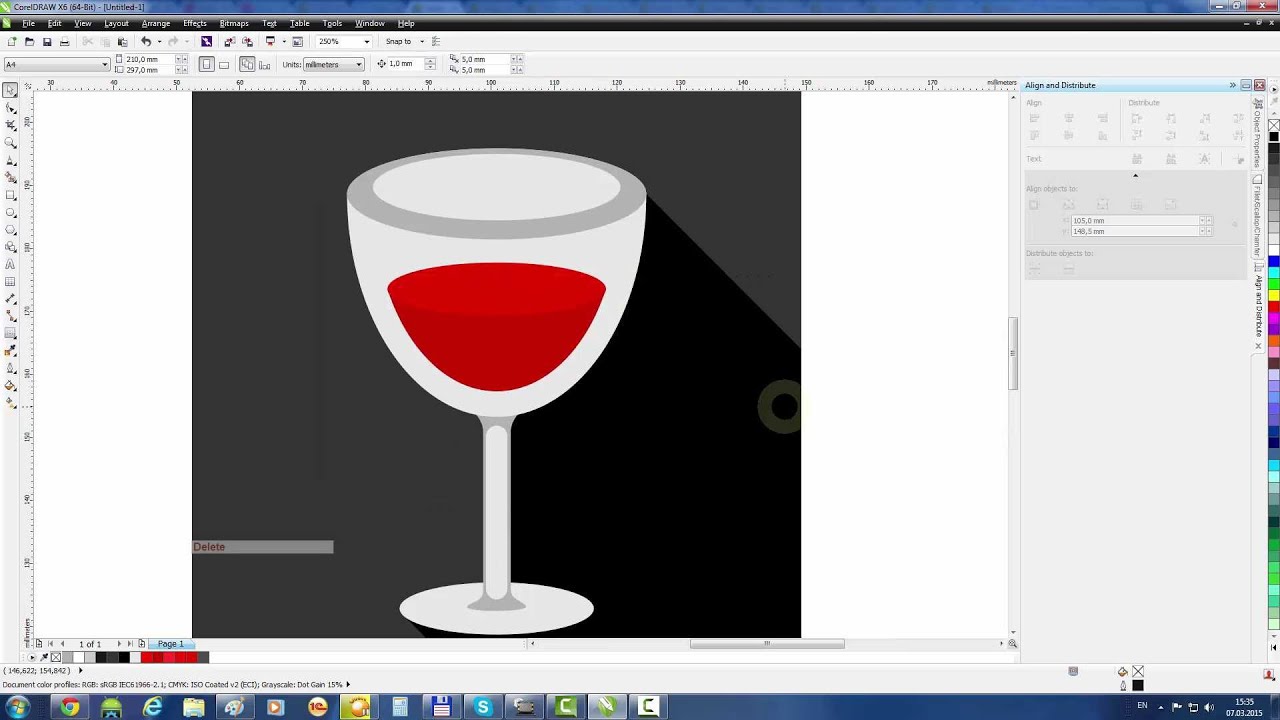Expand the undo history dropdown arrow
Screen dimensions: 1280x720
(159, 42)
